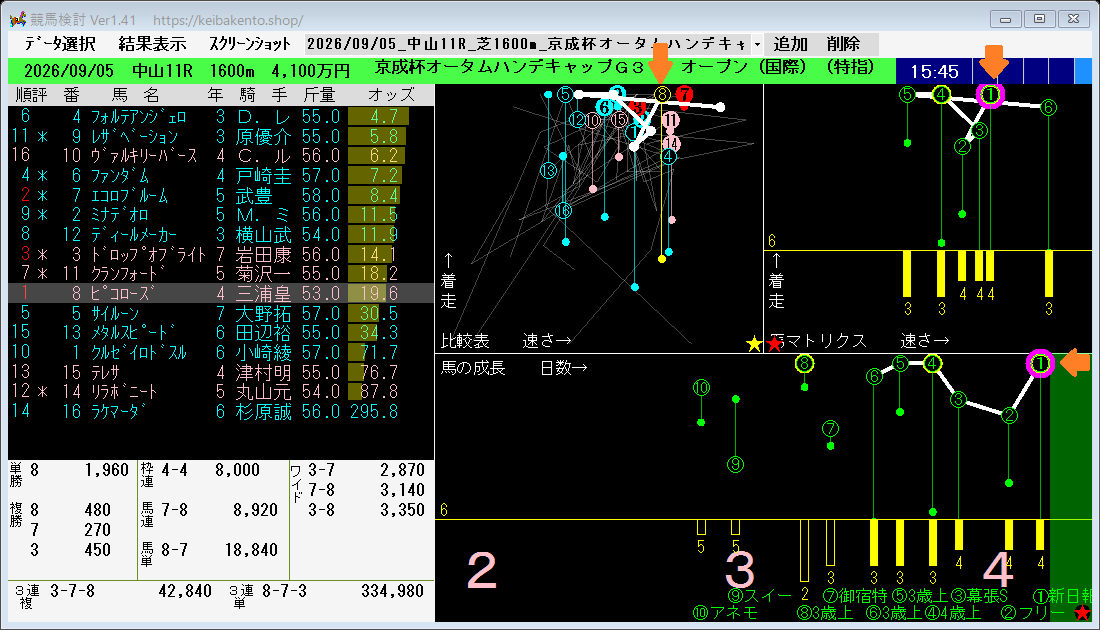Select the magenta circled 1 in the matrix chart
This screenshot has height=630, width=1100.
tap(990, 94)
